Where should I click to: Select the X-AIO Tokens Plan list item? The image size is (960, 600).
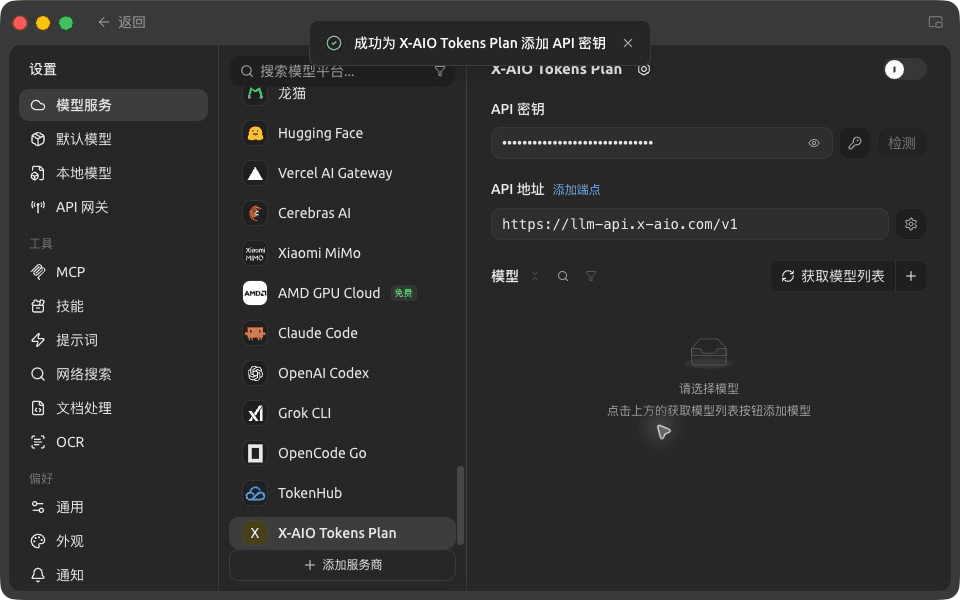tap(342, 533)
